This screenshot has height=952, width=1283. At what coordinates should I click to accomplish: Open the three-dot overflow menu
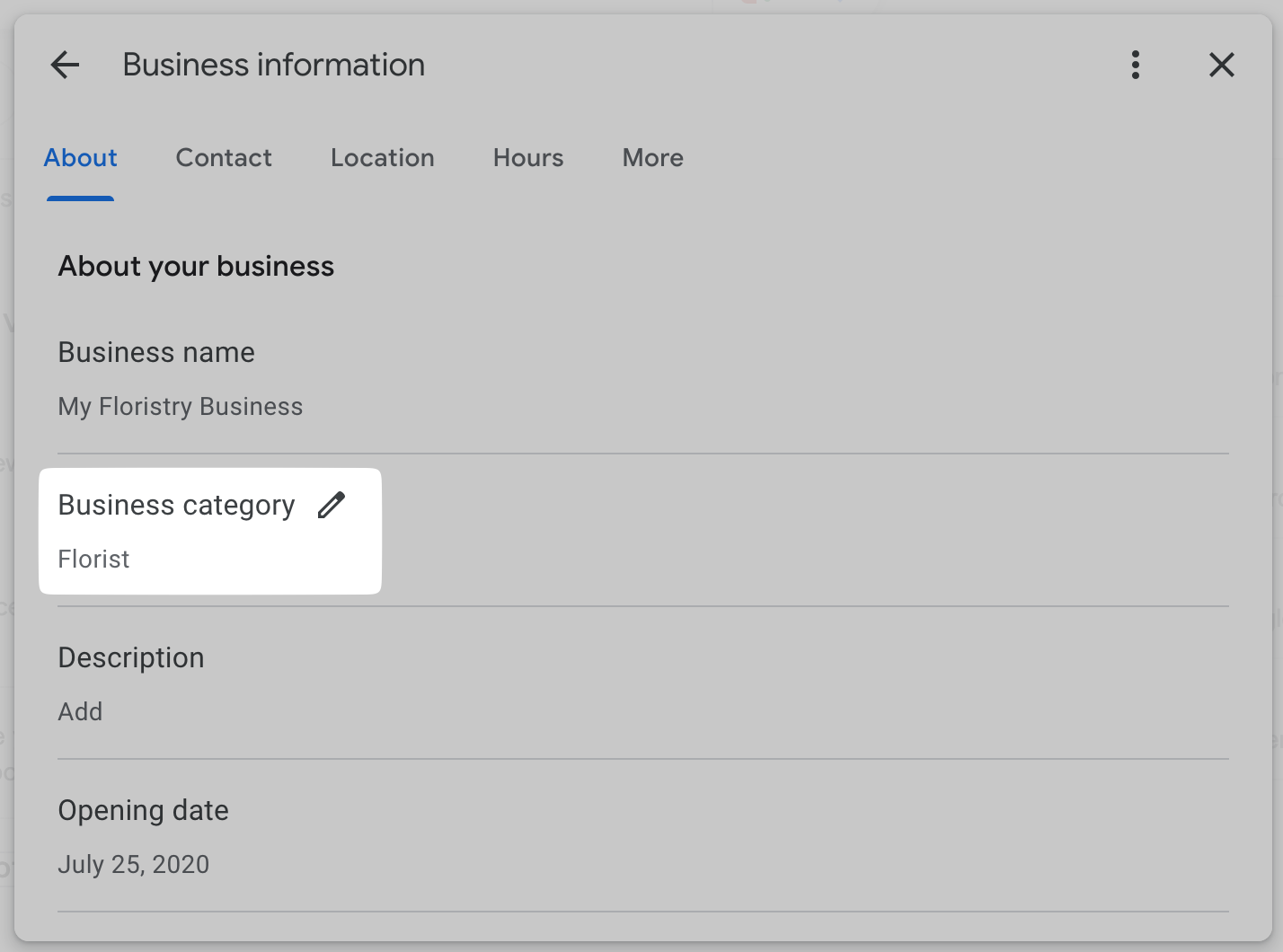pyautogui.click(x=1135, y=65)
